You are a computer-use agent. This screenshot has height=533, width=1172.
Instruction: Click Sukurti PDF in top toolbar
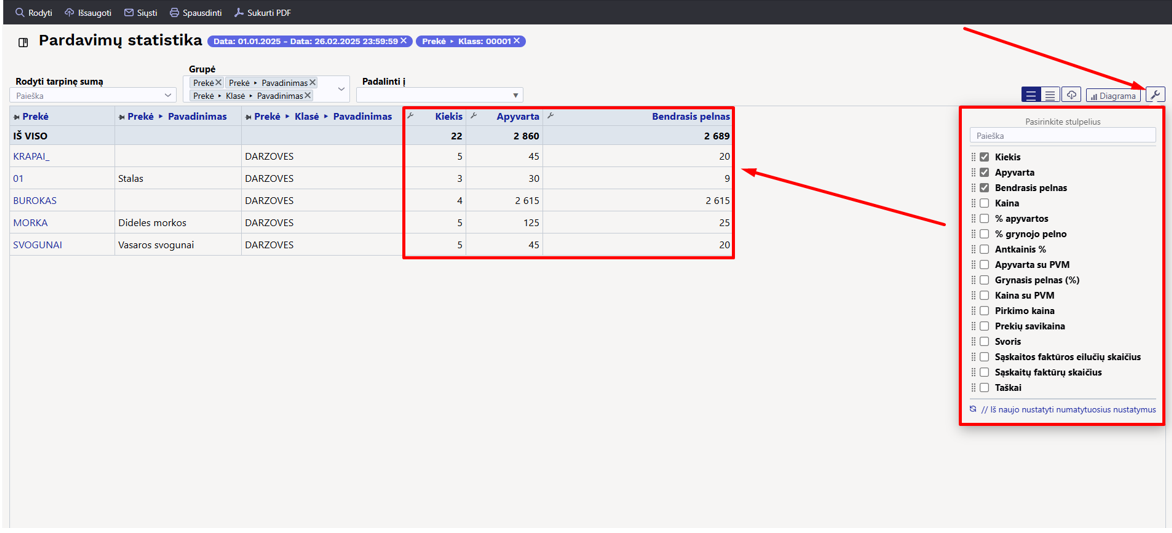(x=262, y=13)
